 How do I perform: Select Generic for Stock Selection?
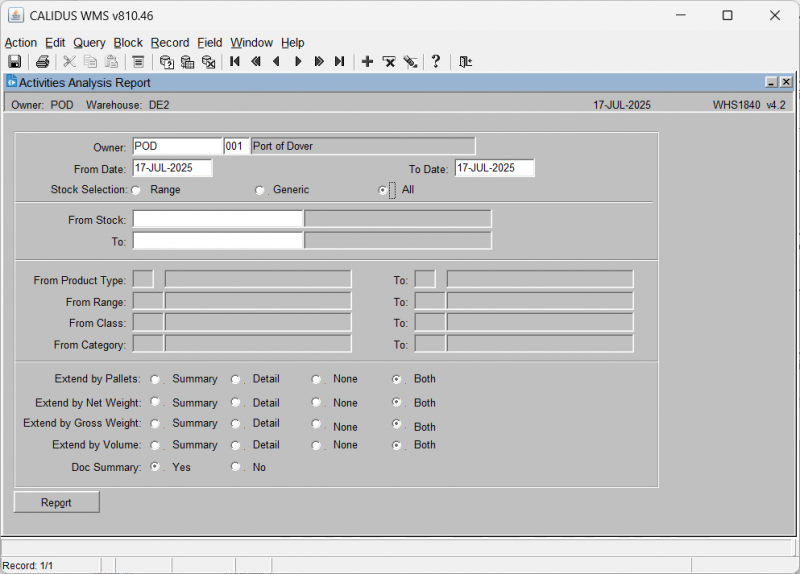tap(259, 190)
